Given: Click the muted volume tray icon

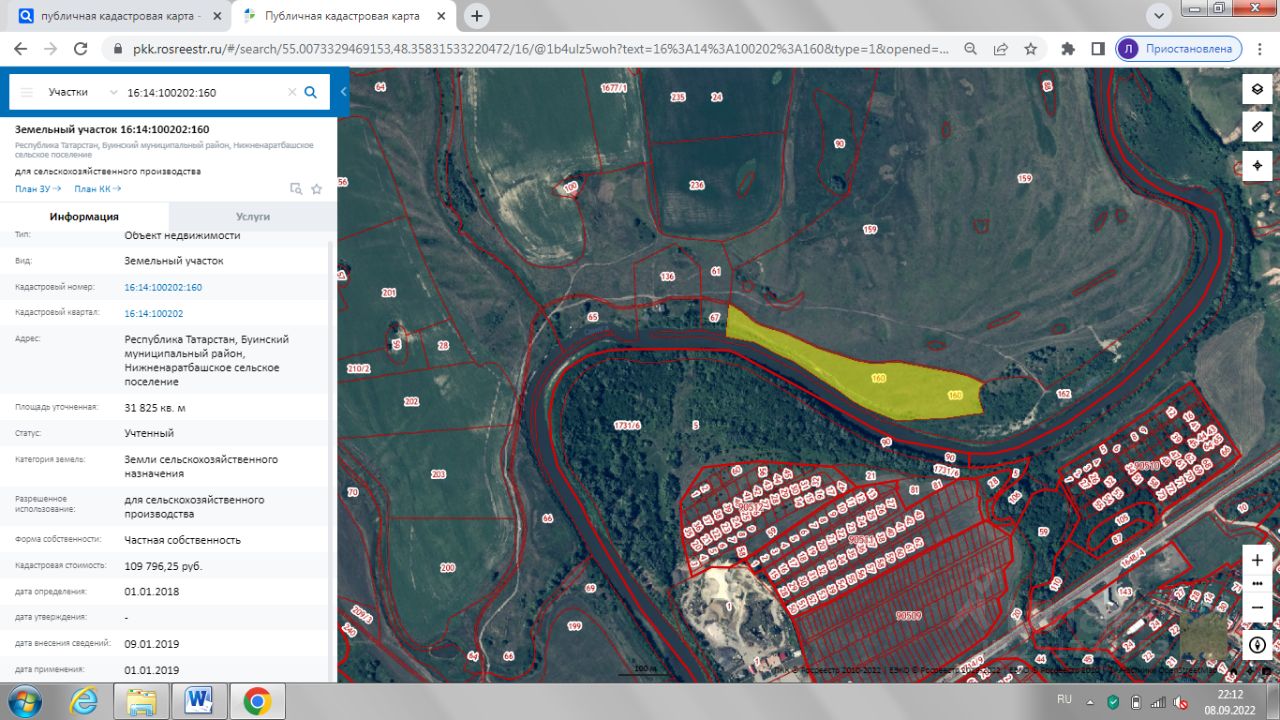Looking at the screenshot, I should [1181, 701].
